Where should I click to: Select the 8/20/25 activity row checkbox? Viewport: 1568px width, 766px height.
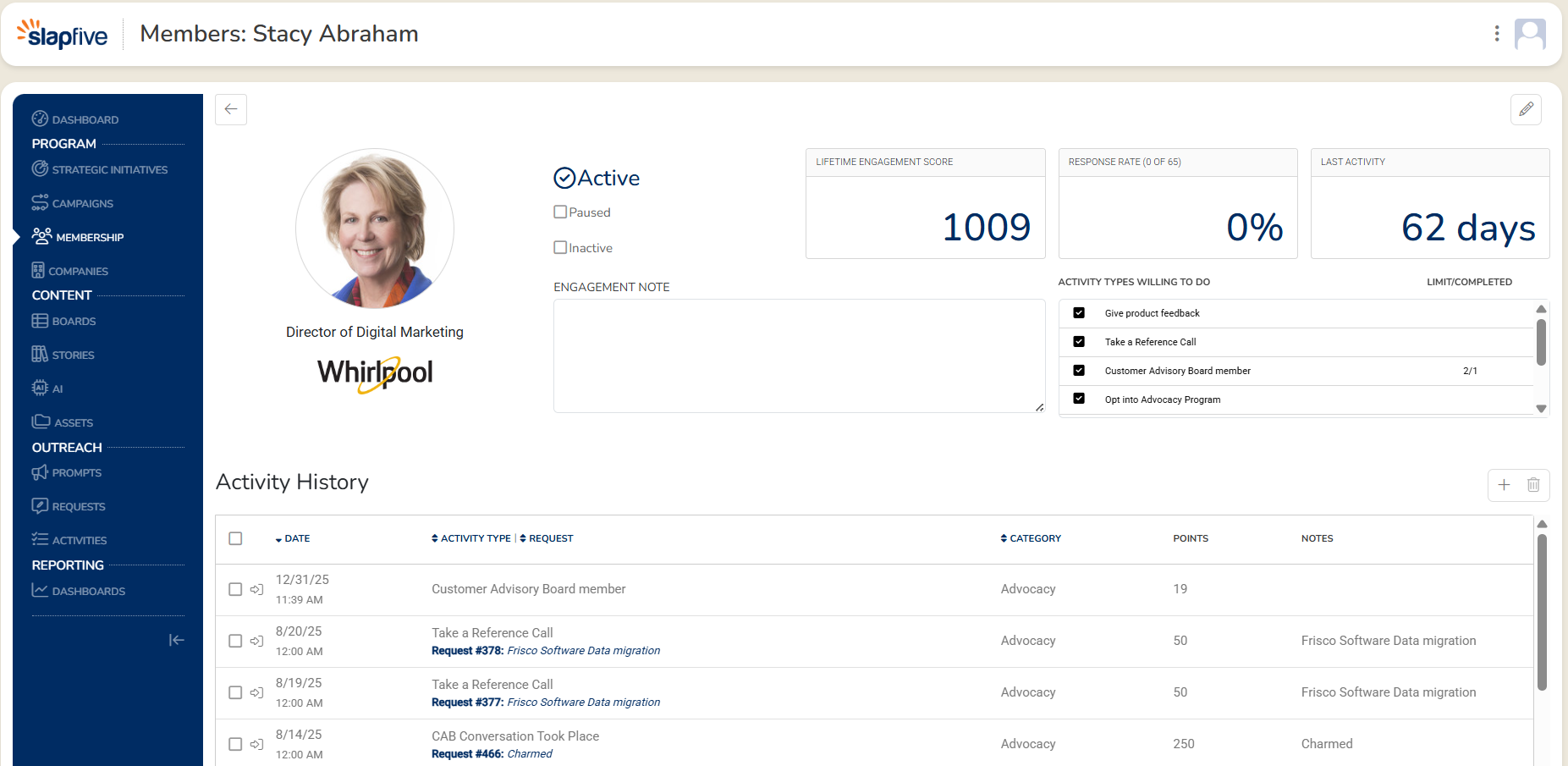pos(235,641)
